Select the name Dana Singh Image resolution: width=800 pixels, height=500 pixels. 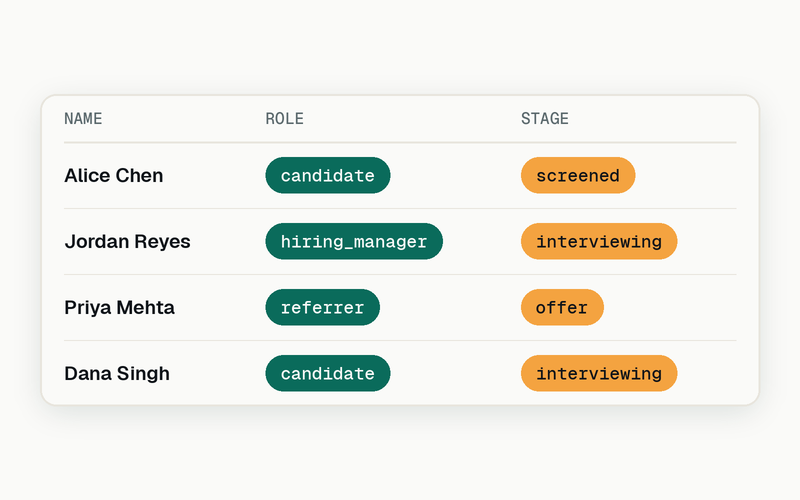tap(117, 373)
